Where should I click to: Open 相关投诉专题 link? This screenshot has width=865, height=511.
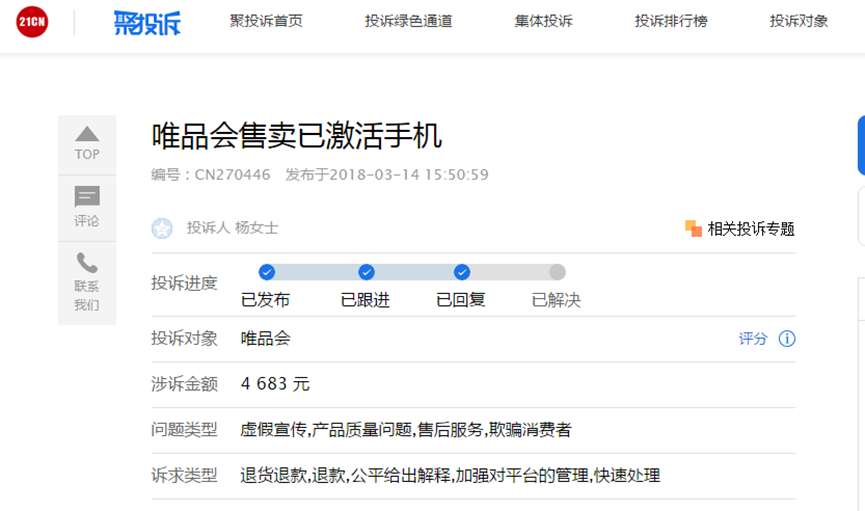click(x=751, y=229)
